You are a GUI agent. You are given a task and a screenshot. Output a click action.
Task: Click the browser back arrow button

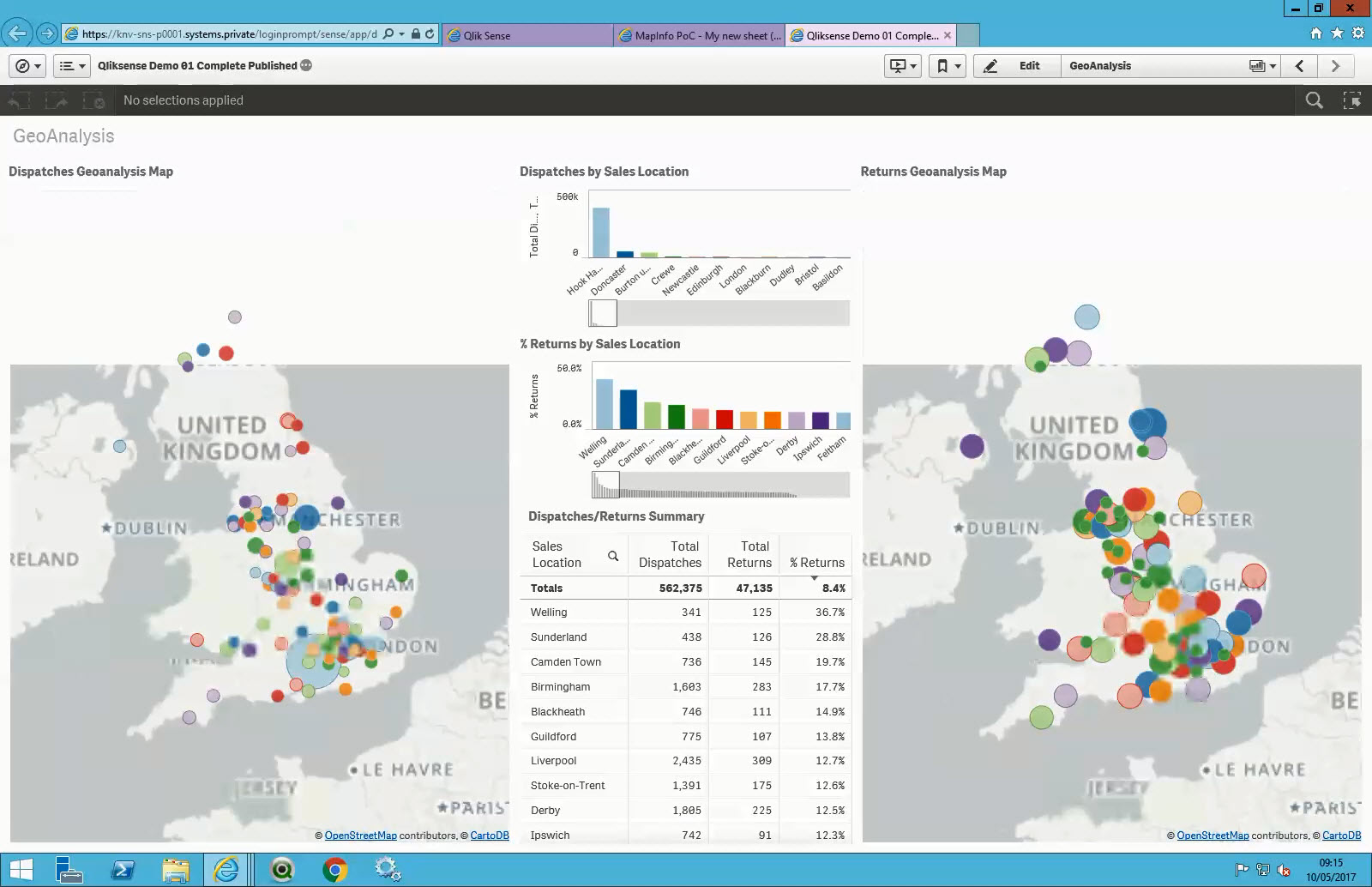pos(17,34)
